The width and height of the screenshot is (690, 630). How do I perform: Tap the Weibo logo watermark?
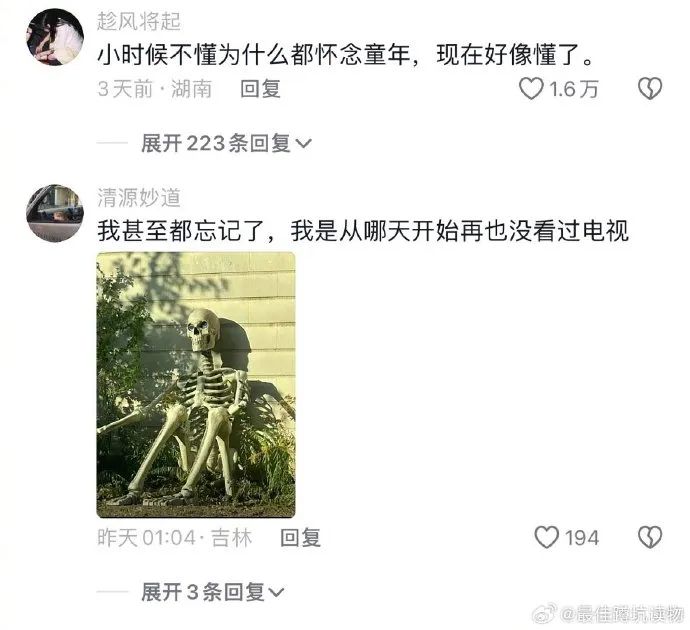click(544, 614)
